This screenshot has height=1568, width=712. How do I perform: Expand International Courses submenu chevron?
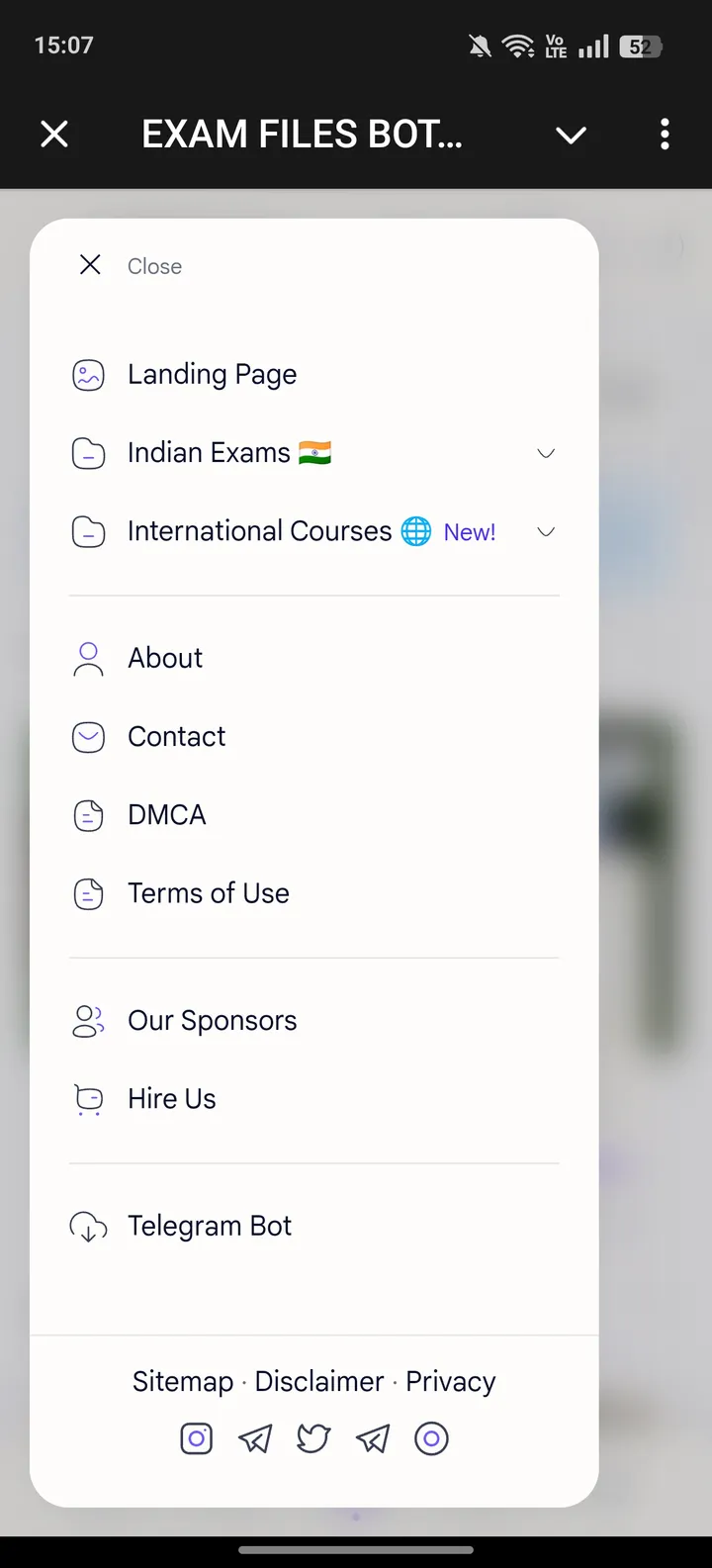[x=546, y=532]
